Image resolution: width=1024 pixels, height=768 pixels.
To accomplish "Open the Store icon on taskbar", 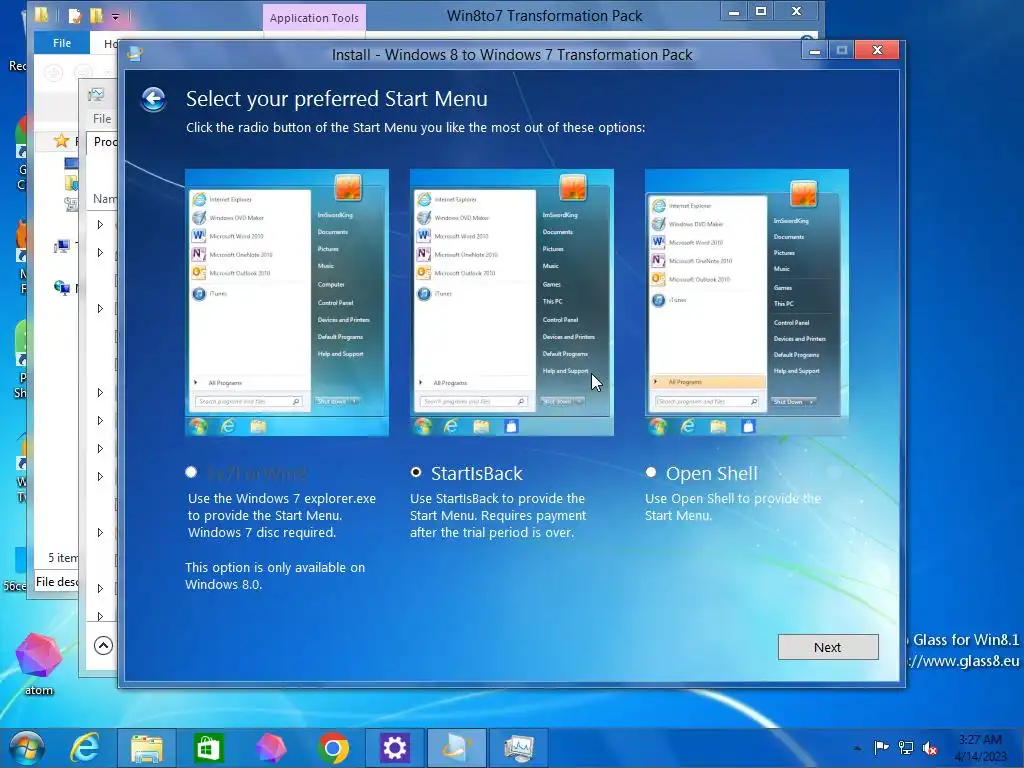I will pyautogui.click(x=208, y=748).
